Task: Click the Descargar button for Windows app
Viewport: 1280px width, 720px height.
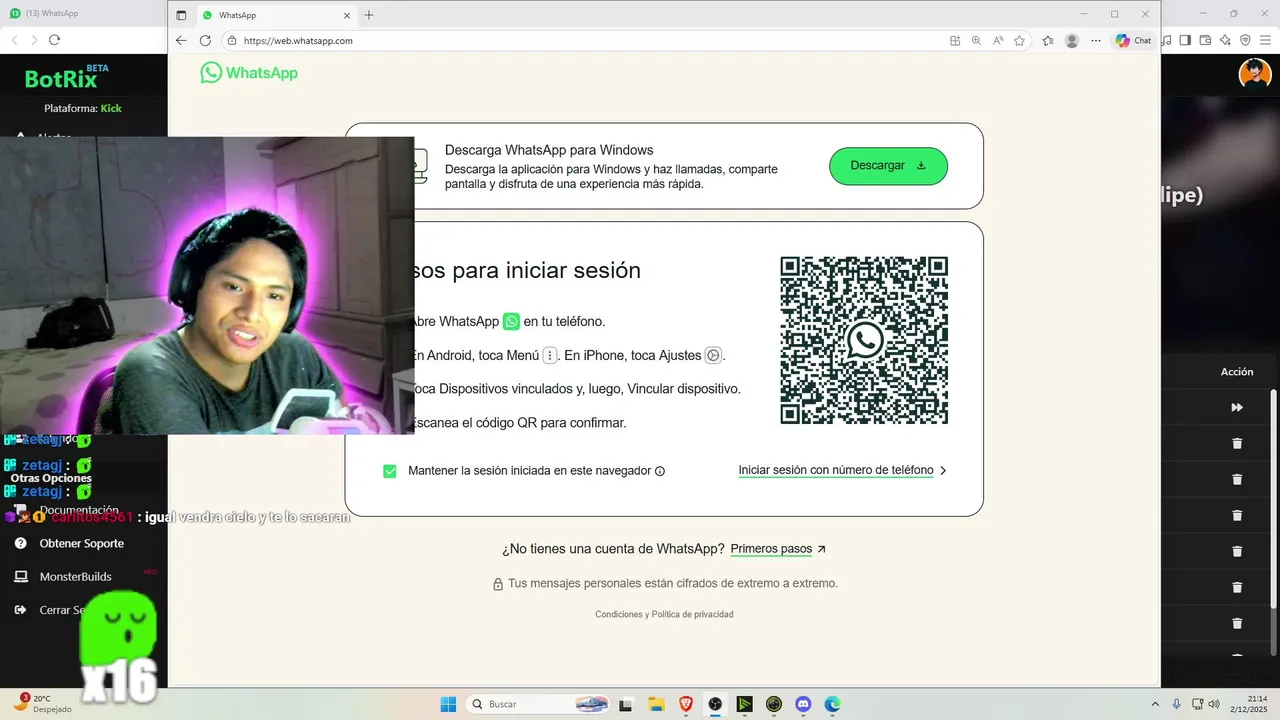Action: pyautogui.click(x=888, y=166)
